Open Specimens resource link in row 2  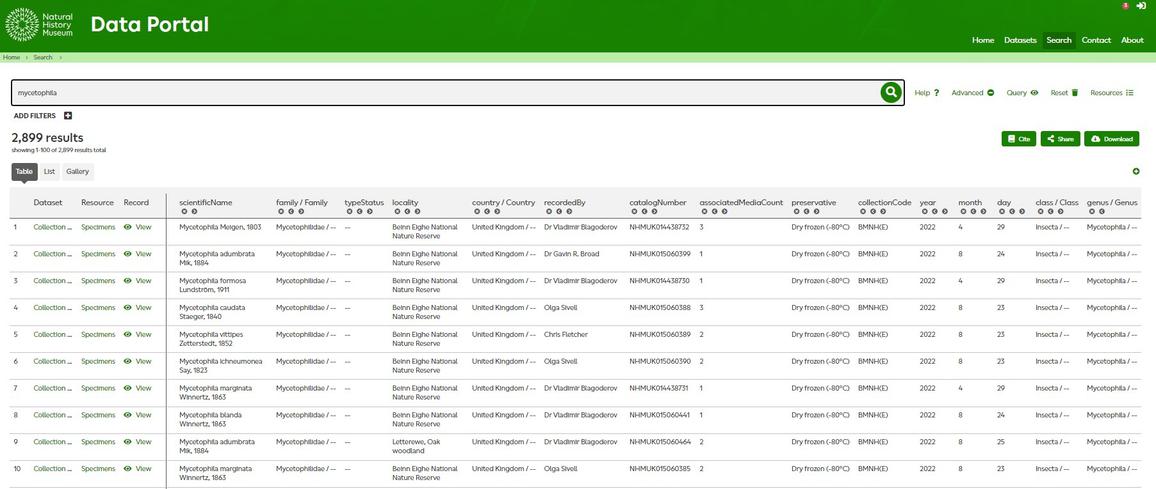coord(98,254)
